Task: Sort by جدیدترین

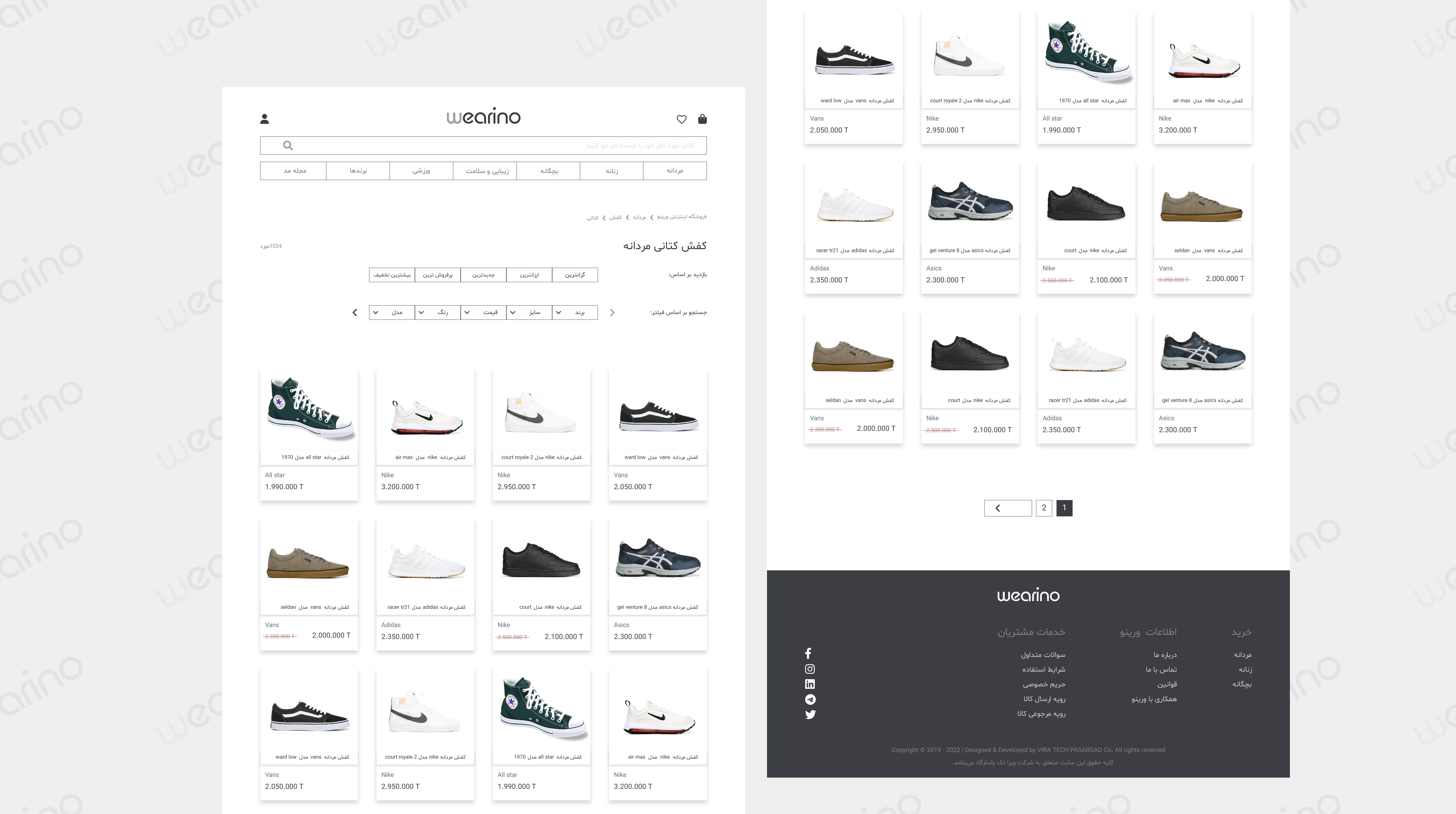Action: click(x=483, y=275)
